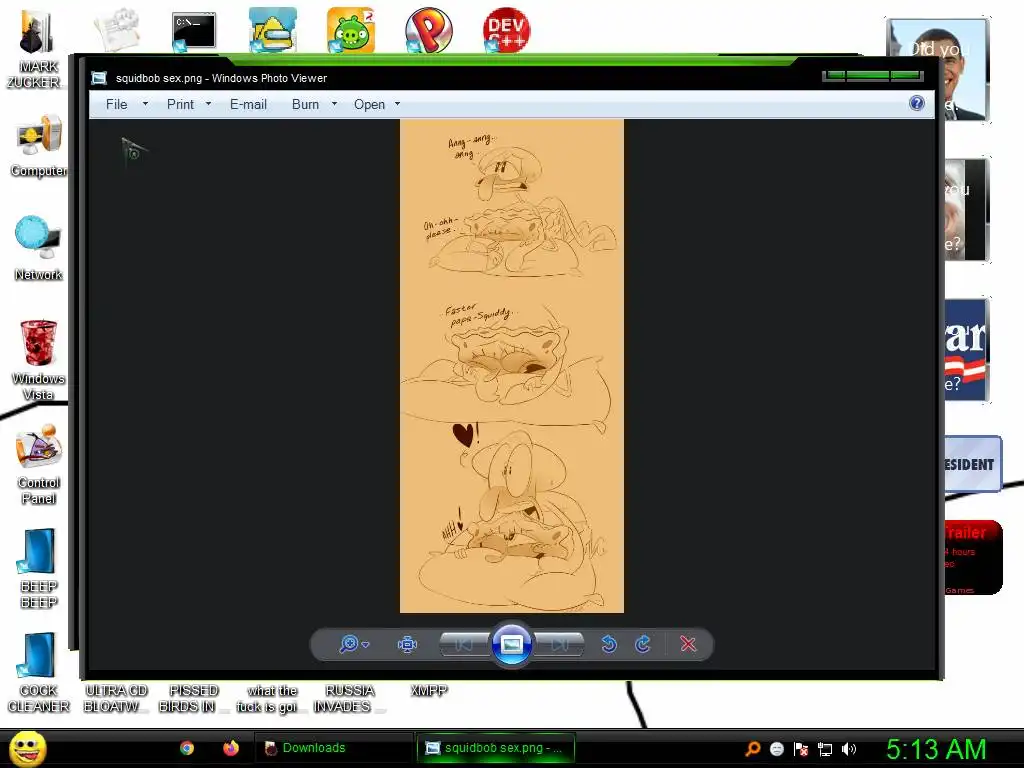The image size is (1024, 768).
Task: Select the Windows Vista recycle bin icon
Action: coord(39,360)
